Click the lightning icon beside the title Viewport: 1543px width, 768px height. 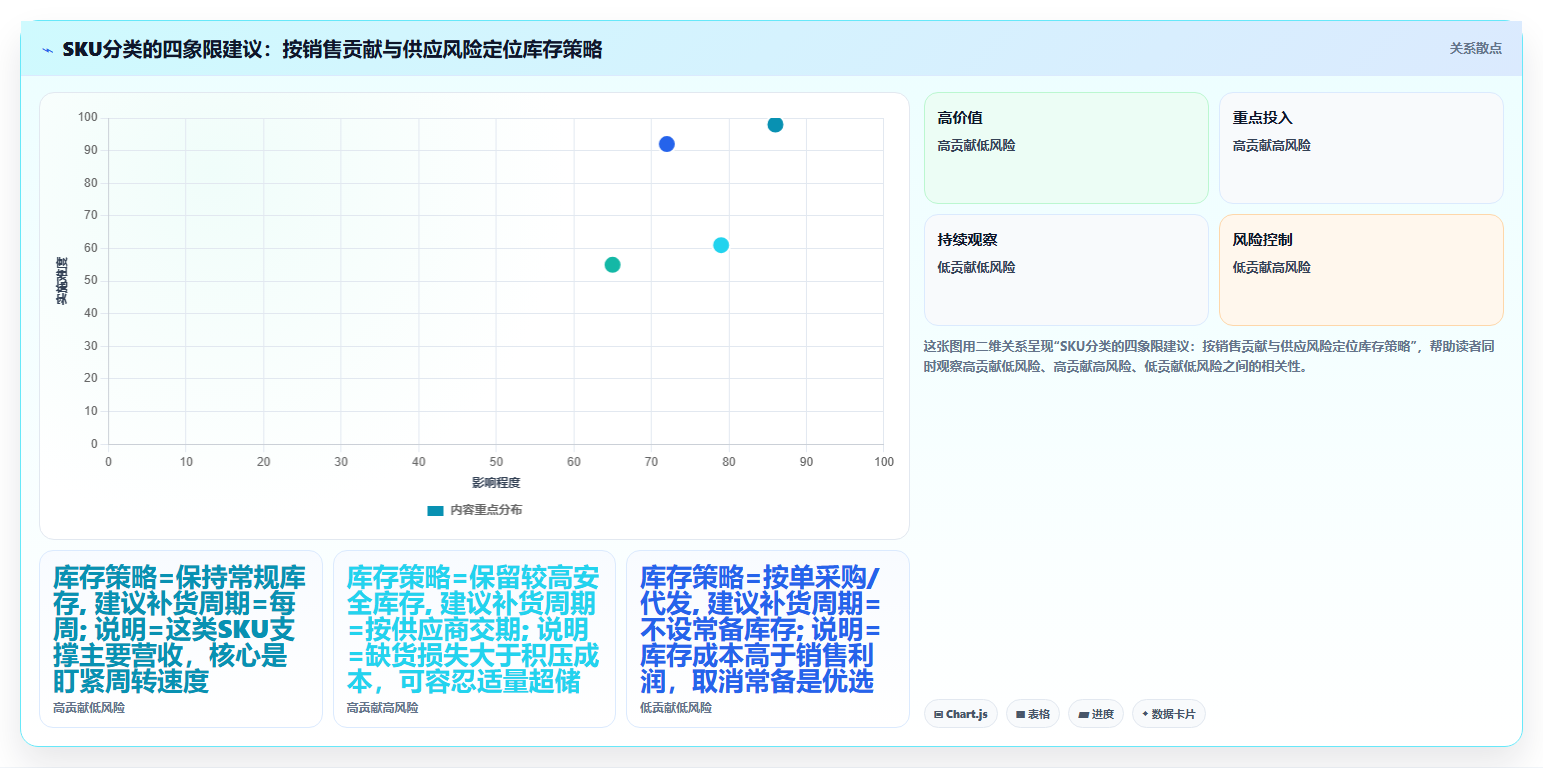[48, 50]
